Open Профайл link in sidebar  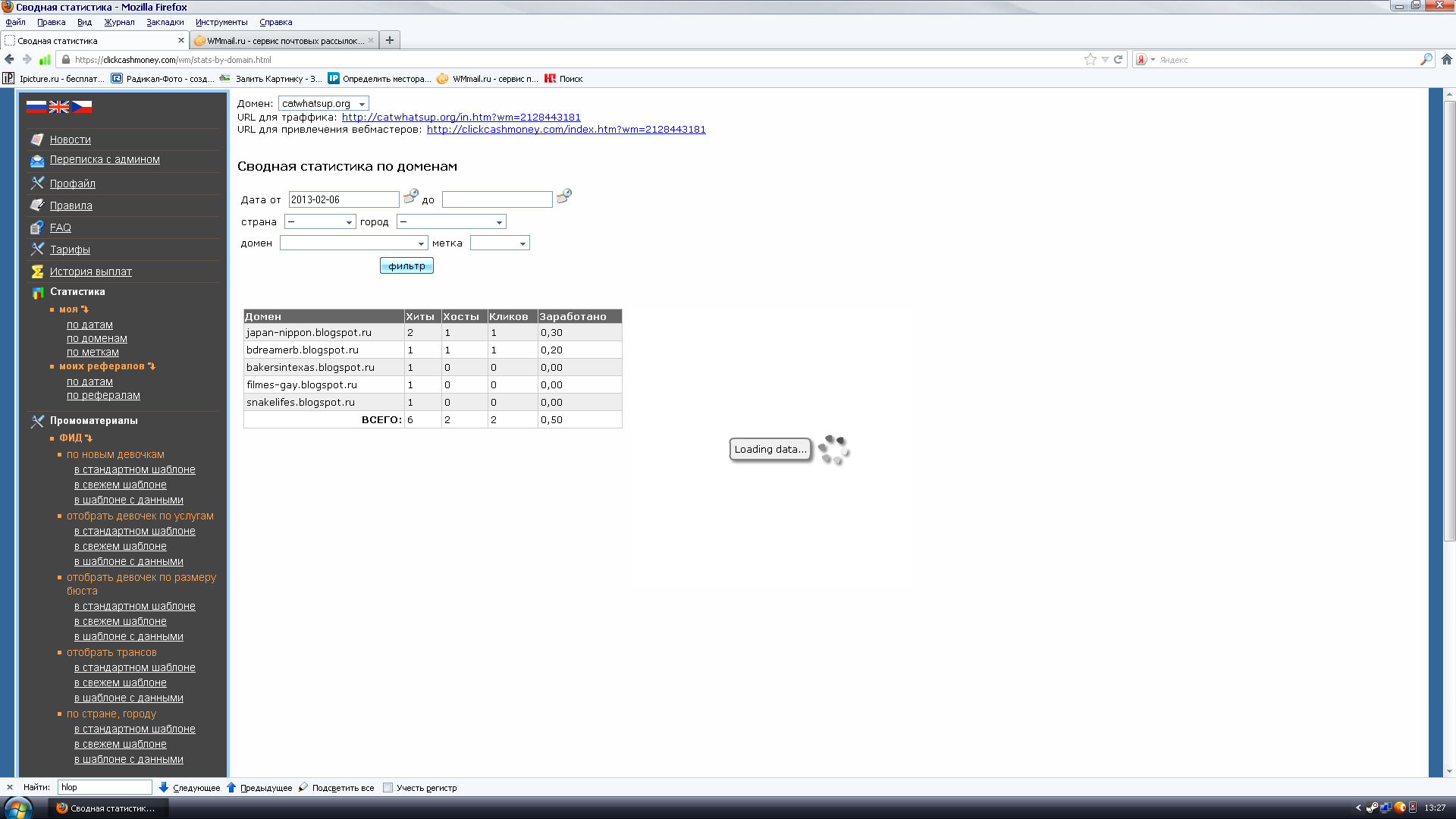pos(73,184)
